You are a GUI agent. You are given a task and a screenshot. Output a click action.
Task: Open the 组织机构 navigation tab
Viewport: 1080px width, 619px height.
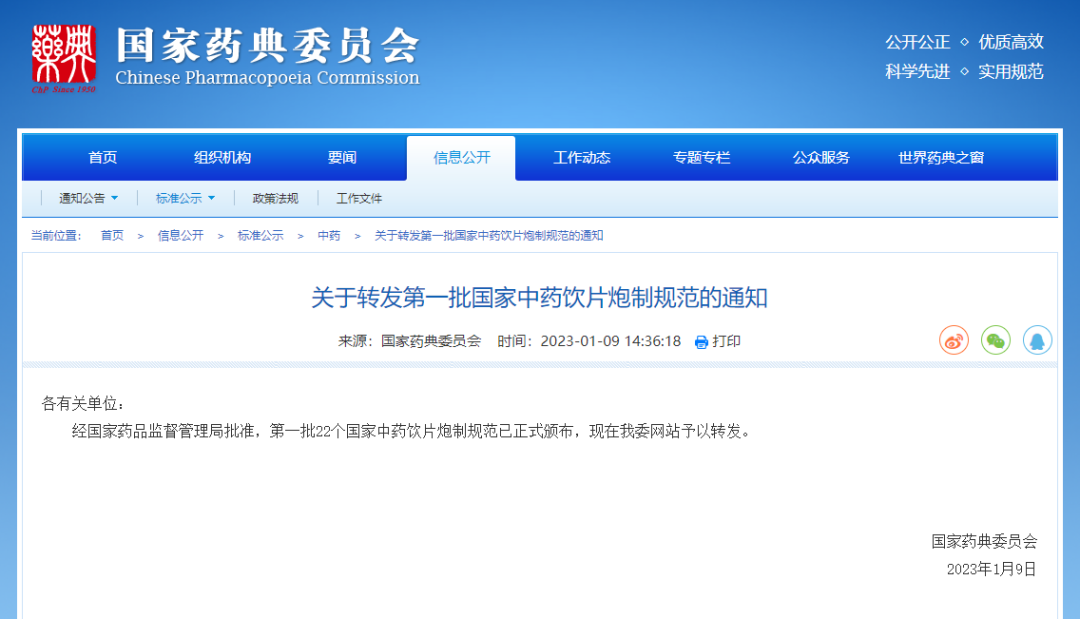pyautogui.click(x=222, y=158)
